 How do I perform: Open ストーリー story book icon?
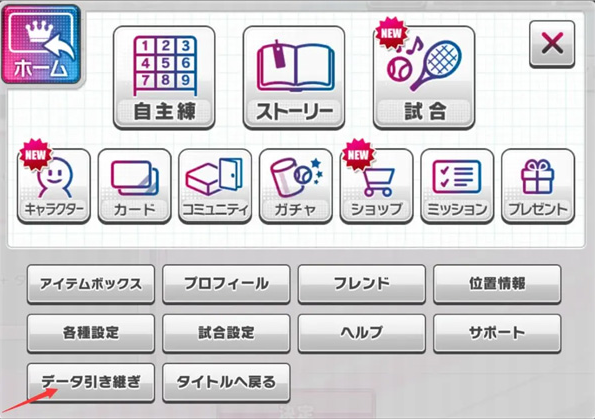(294, 78)
